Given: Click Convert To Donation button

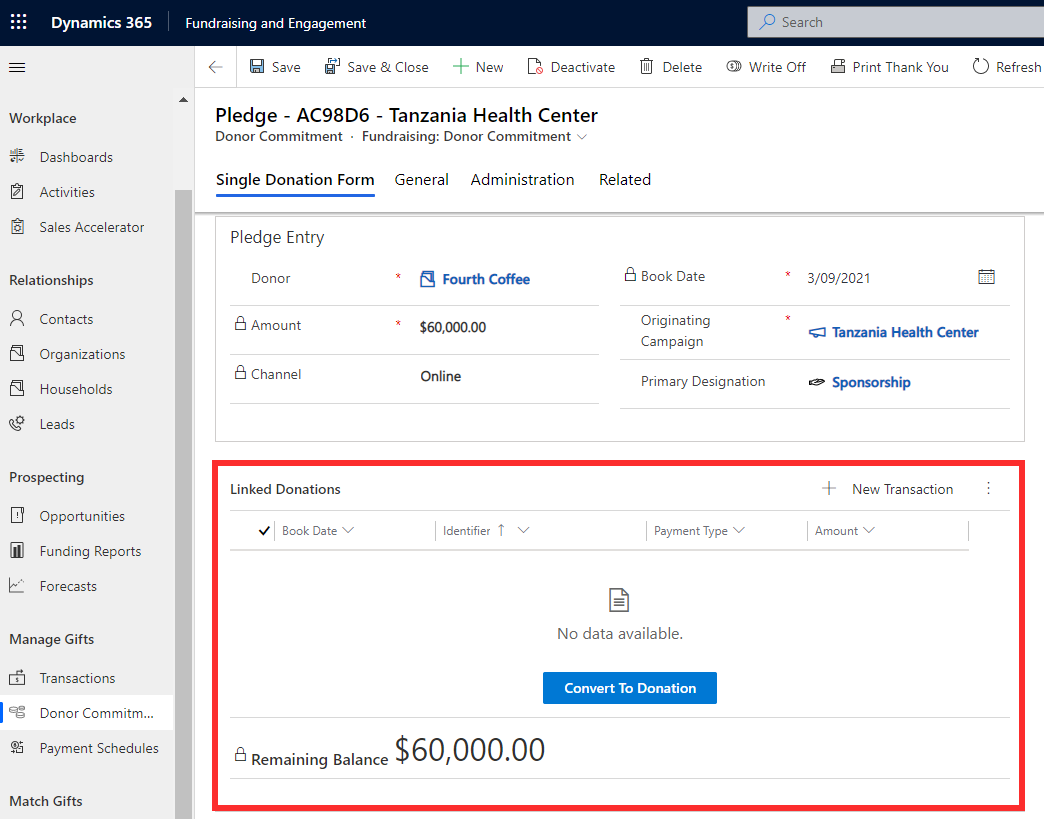Looking at the screenshot, I should pyautogui.click(x=630, y=688).
